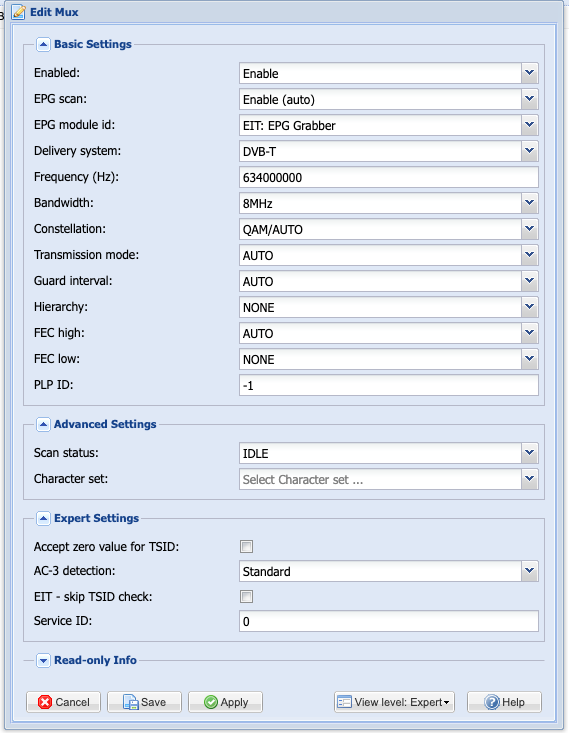
Task: Click the red Cancel icon
Action: (x=45, y=702)
